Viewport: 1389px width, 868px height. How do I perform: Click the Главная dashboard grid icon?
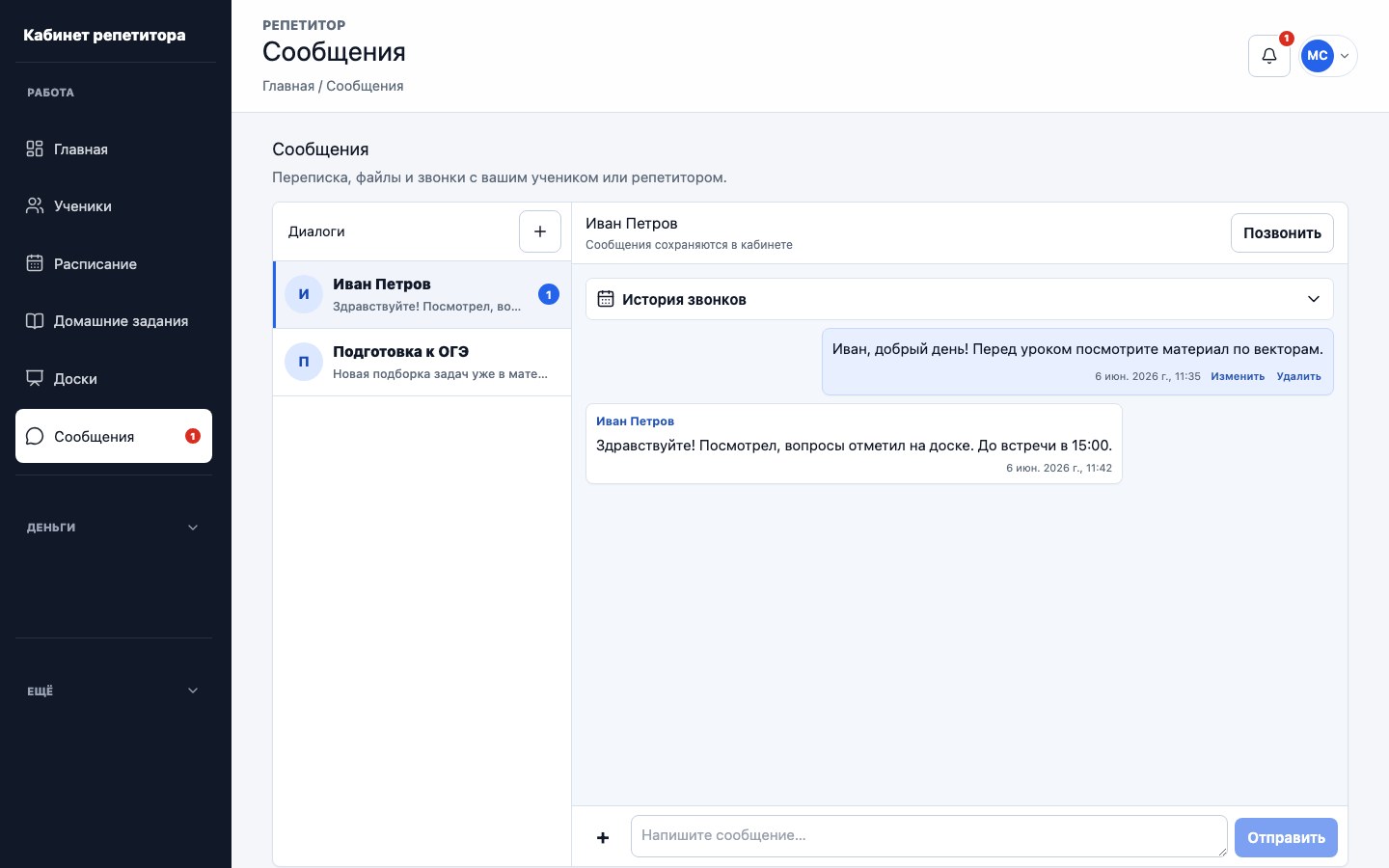pos(35,149)
